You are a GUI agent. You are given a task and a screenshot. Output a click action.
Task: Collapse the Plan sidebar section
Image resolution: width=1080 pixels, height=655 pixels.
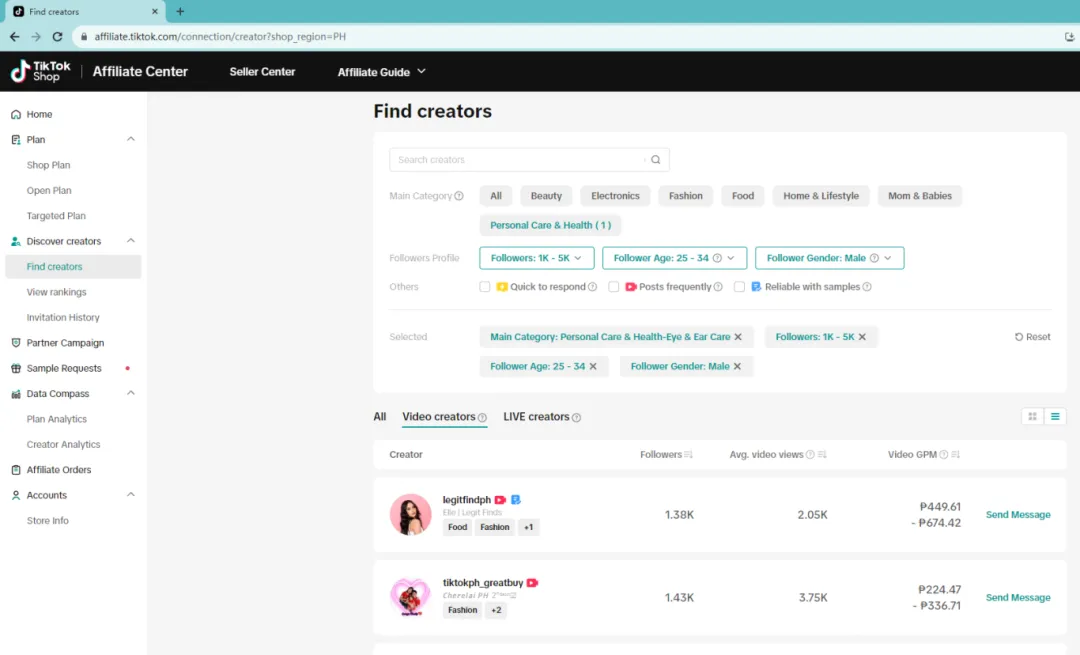click(130, 140)
